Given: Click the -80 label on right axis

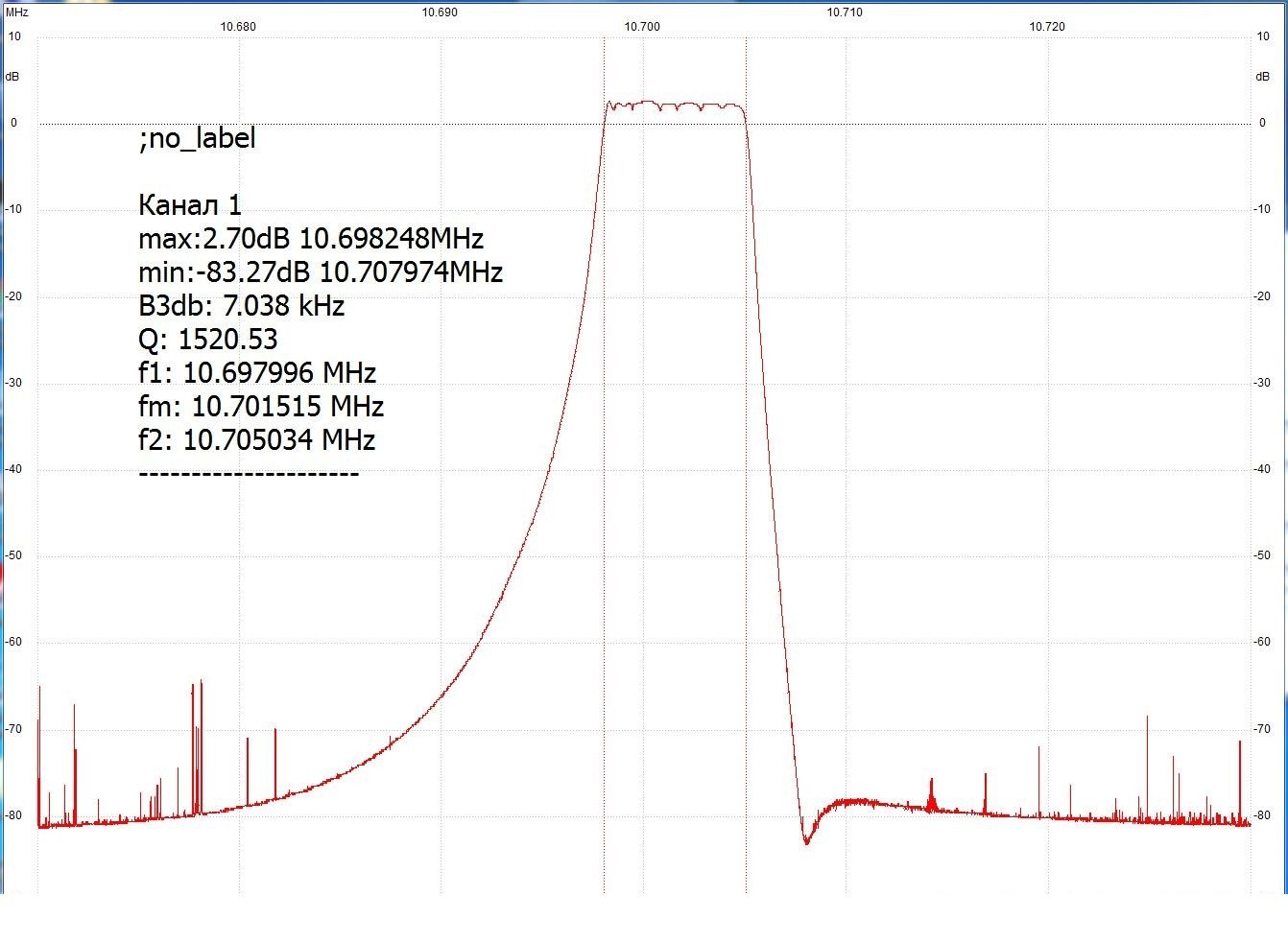Looking at the screenshot, I should click(1263, 815).
